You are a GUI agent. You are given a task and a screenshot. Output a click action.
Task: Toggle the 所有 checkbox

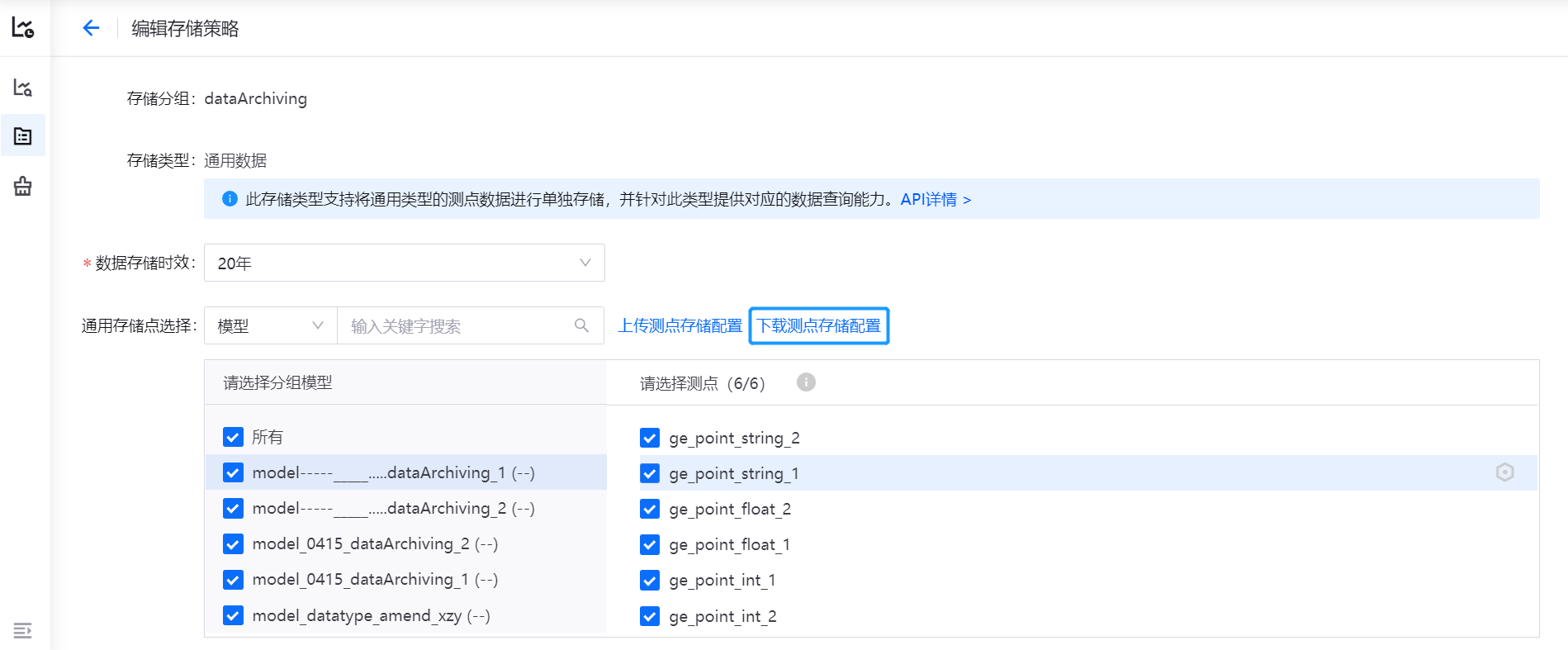(233, 437)
